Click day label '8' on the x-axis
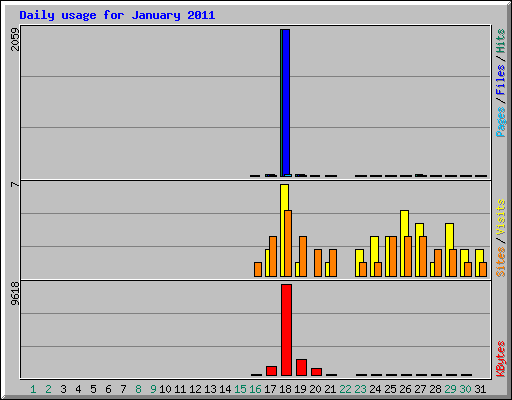 (138, 389)
